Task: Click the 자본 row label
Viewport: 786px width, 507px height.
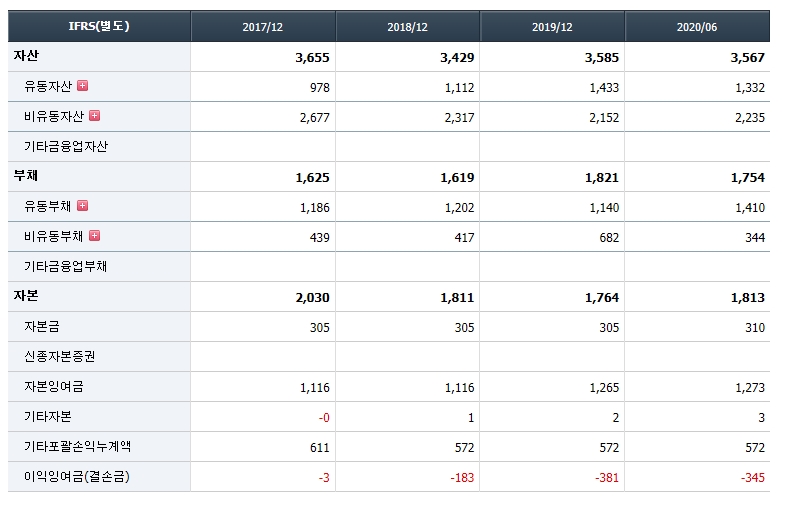Action: pyautogui.click(x=26, y=296)
